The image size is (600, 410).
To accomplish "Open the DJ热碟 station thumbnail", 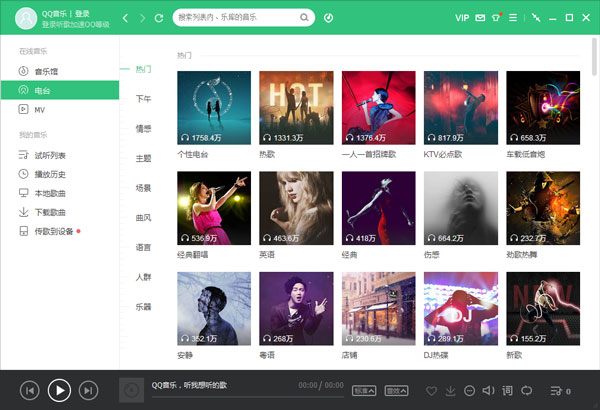I will 461,309.
